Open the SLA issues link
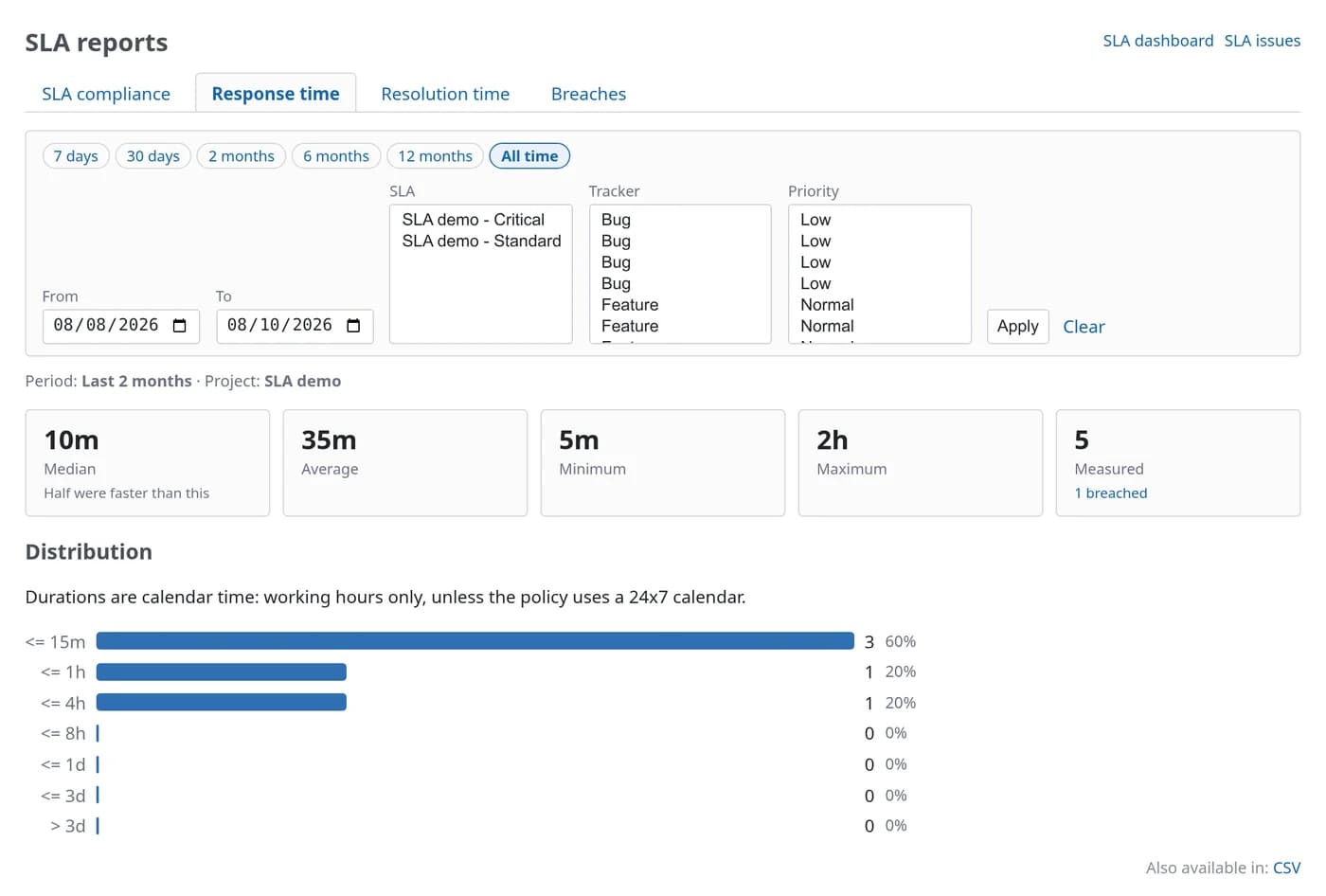 tap(1262, 41)
